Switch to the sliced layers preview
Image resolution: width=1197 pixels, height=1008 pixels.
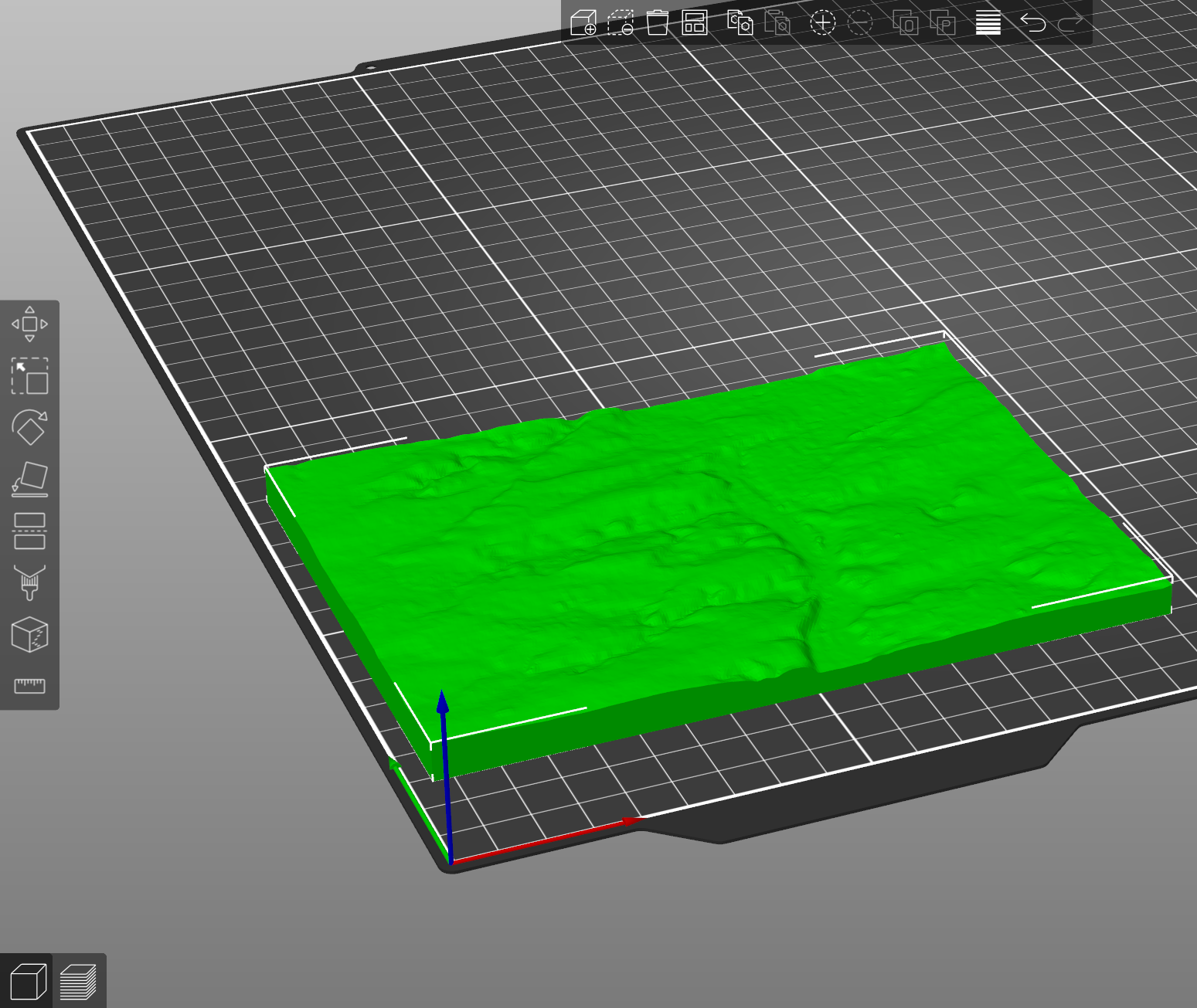click(x=78, y=982)
